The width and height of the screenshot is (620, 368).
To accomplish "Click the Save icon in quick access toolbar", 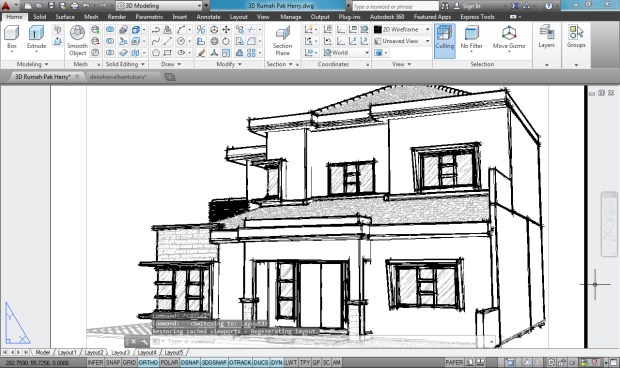I will (x=51, y=6).
